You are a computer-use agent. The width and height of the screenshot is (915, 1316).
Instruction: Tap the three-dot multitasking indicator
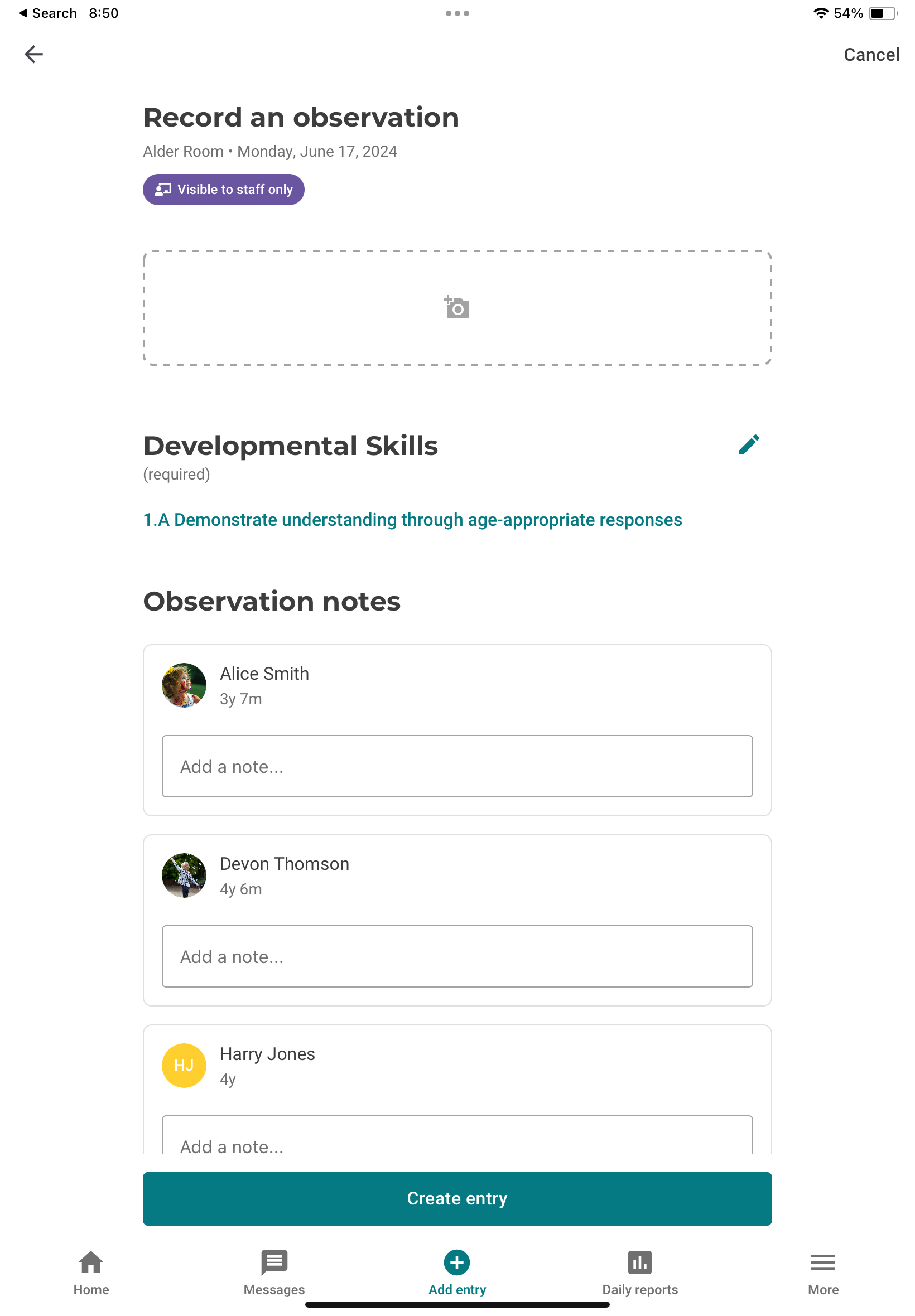457,13
